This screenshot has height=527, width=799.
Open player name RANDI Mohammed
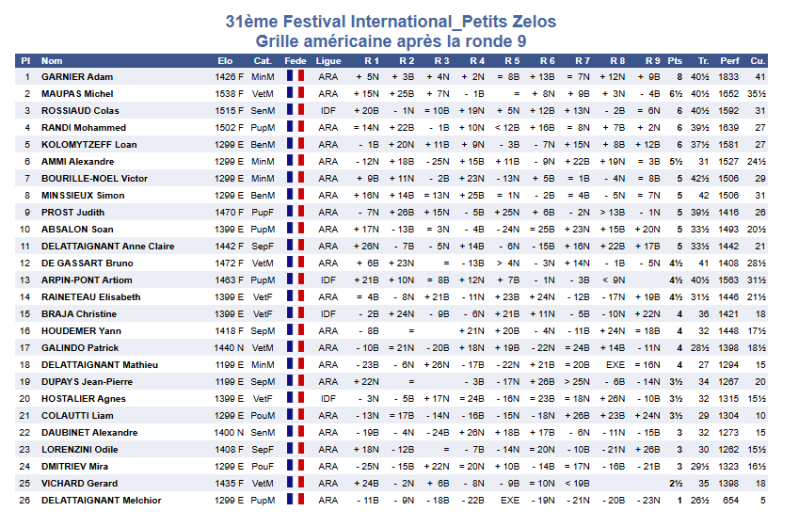point(83,127)
